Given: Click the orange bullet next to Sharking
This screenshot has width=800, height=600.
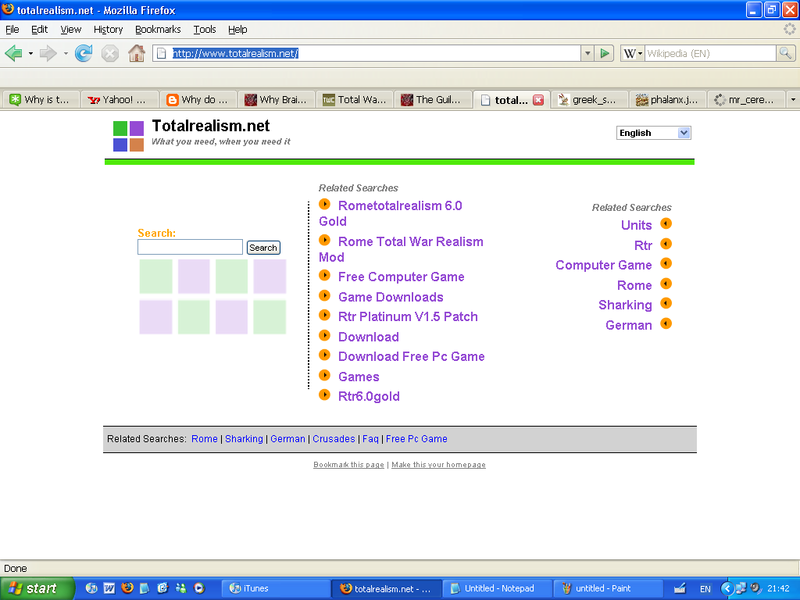Looking at the screenshot, I should pyautogui.click(x=666, y=303).
